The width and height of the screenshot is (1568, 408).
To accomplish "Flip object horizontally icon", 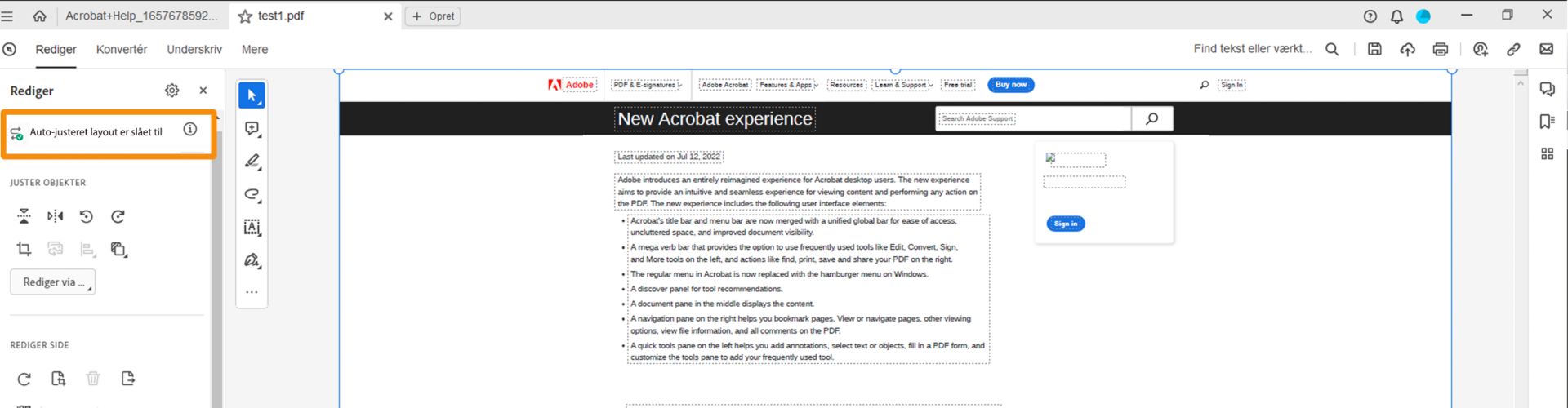I will (x=55, y=216).
